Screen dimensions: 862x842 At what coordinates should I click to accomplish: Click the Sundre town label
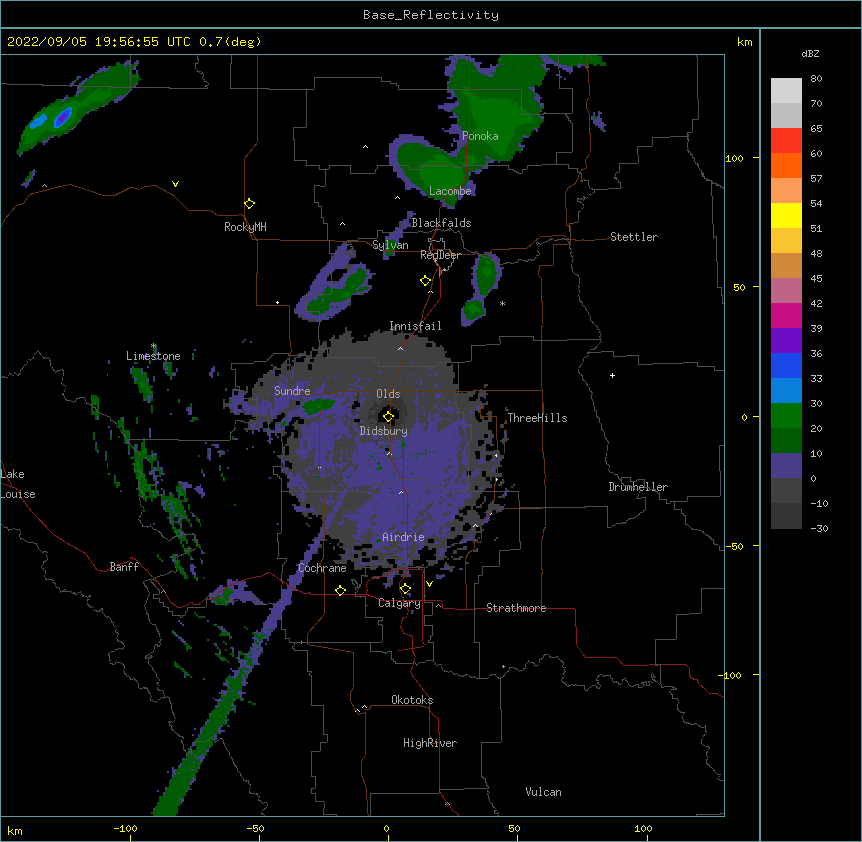(292, 391)
